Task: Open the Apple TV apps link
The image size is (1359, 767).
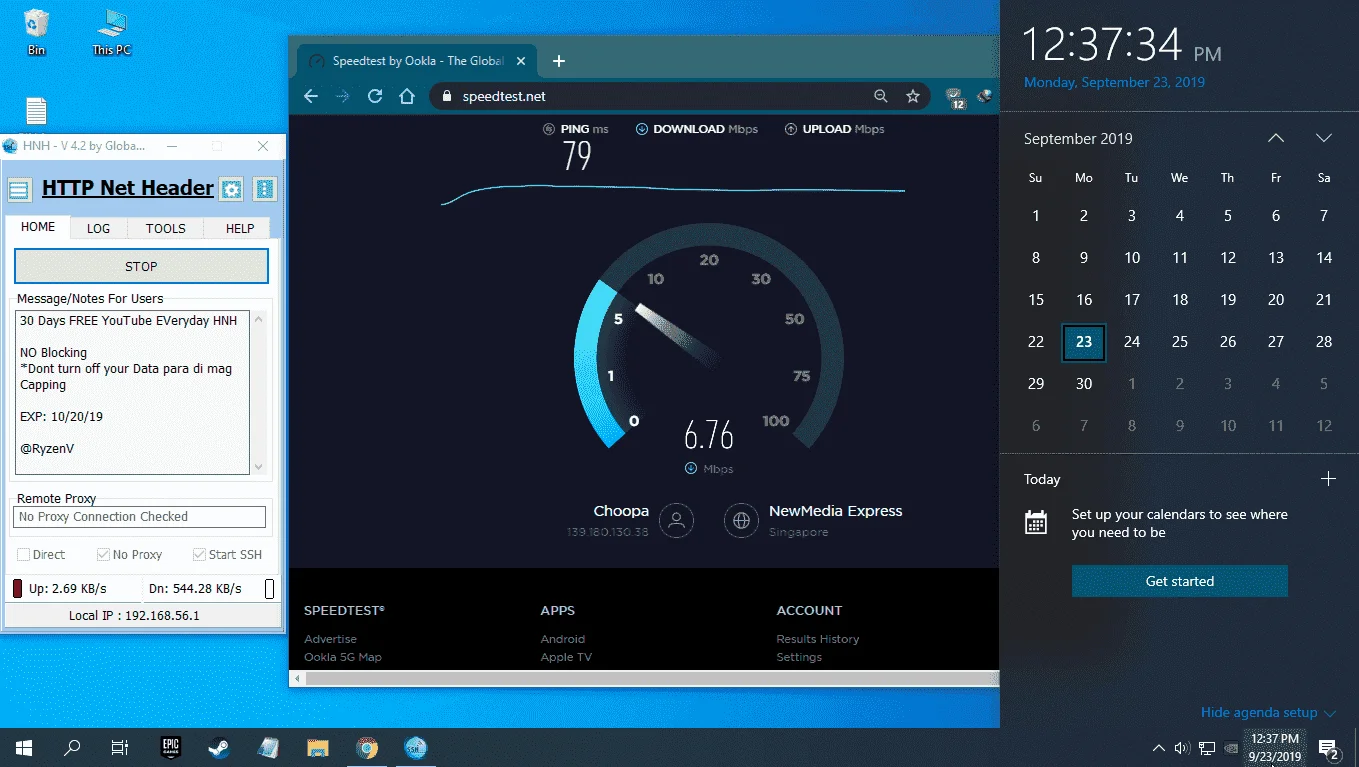Action: click(566, 657)
